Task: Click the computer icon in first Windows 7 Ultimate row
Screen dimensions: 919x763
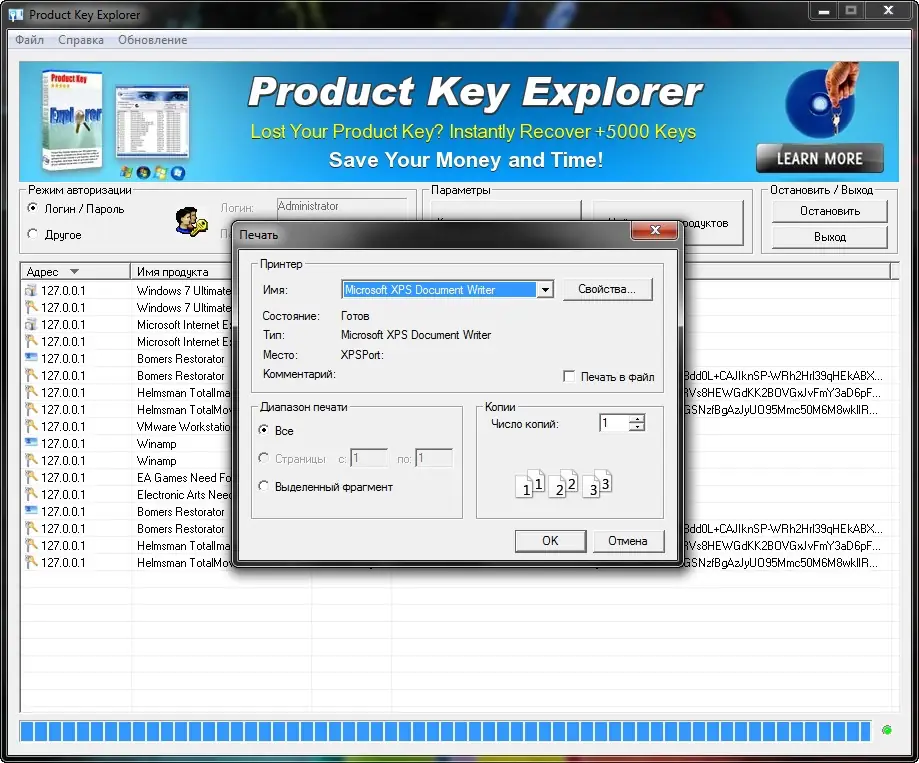Action: (x=30, y=290)
